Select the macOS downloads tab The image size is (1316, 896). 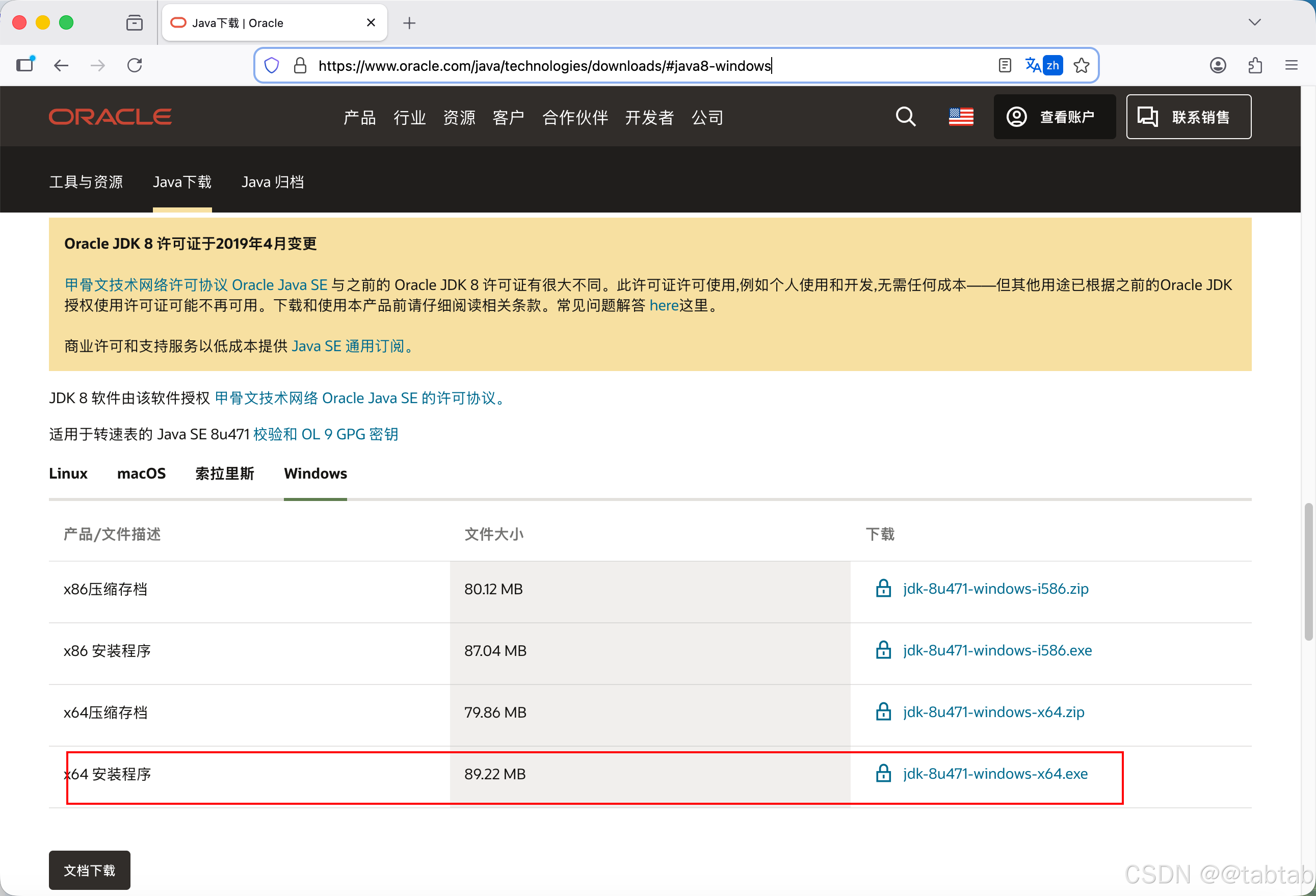(x=141, y=473)
